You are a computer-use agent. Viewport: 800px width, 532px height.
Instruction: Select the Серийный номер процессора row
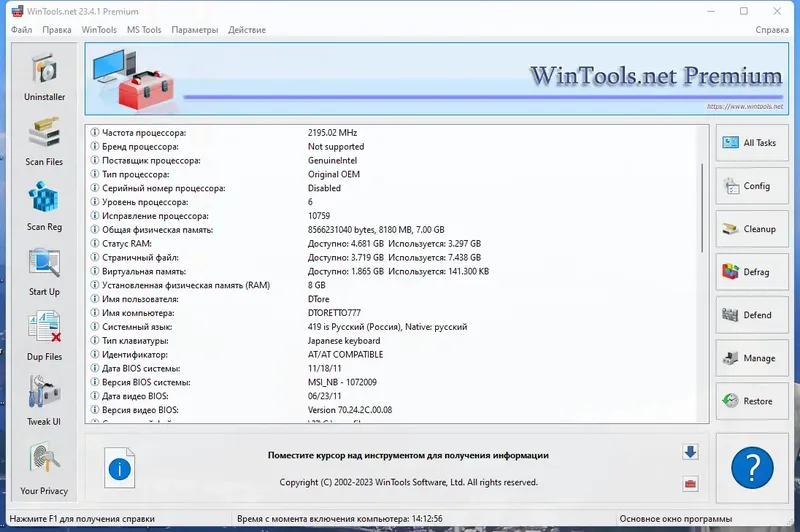pyautogui.click(x=392, y=188)
